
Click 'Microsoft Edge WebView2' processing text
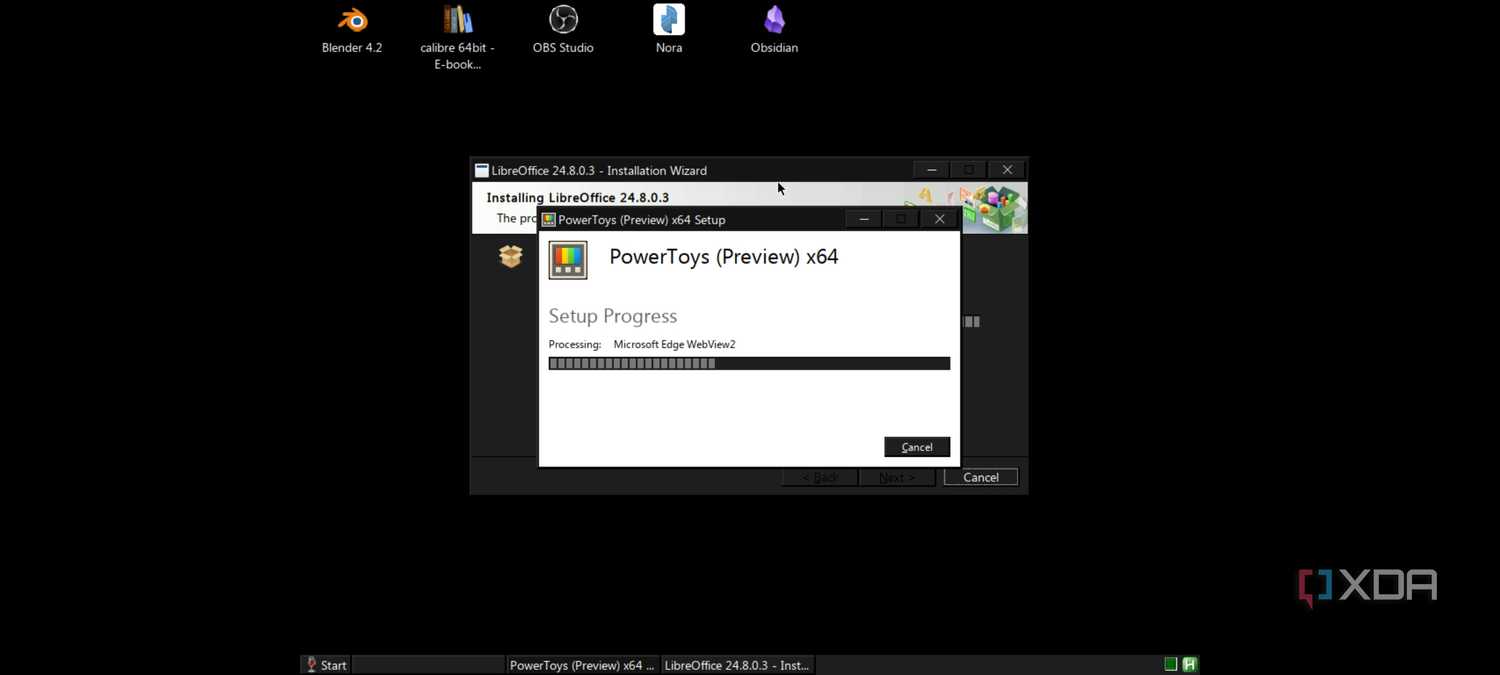point(674,344)
